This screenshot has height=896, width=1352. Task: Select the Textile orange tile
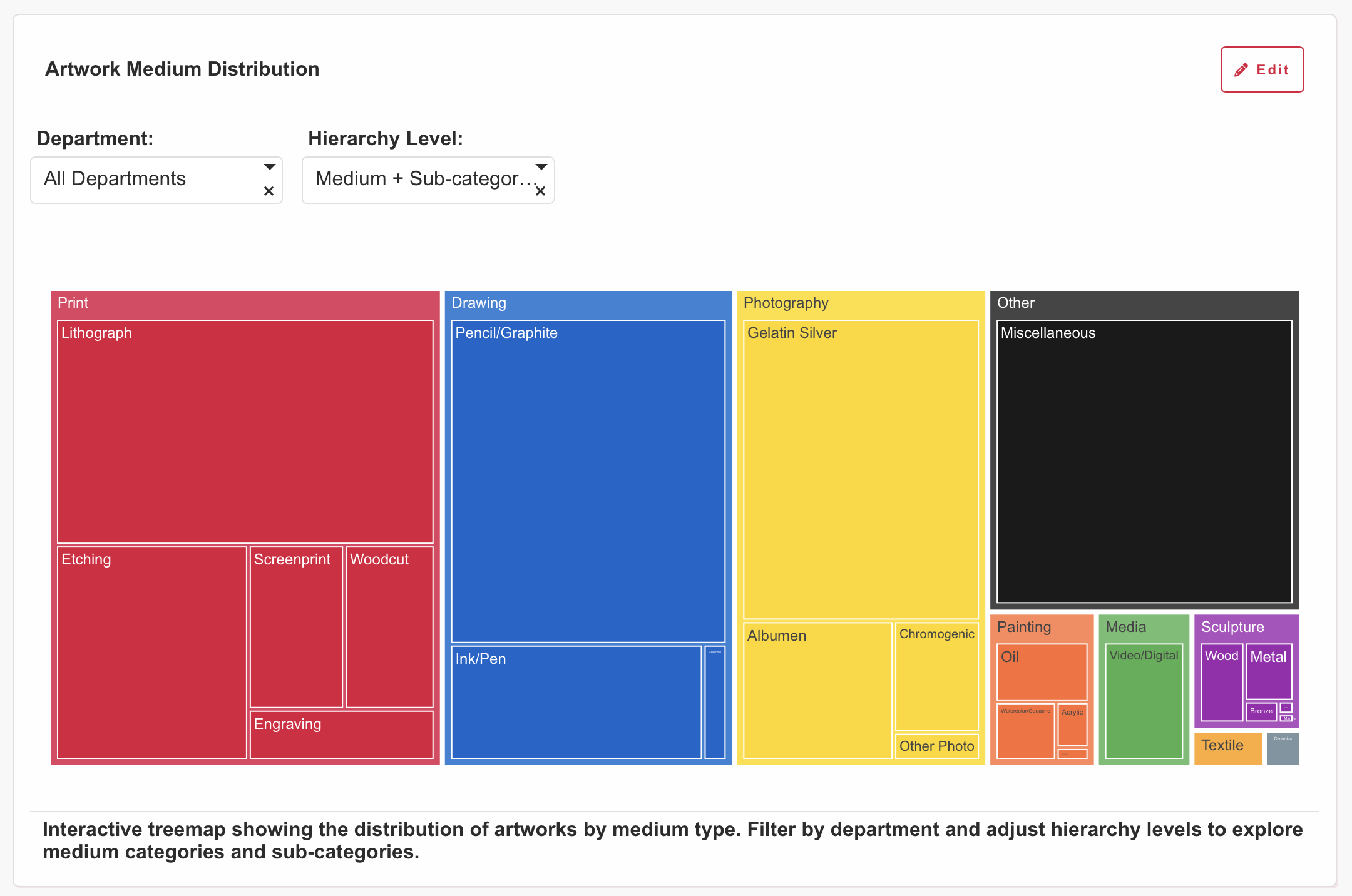click(x=1227, y=748)
